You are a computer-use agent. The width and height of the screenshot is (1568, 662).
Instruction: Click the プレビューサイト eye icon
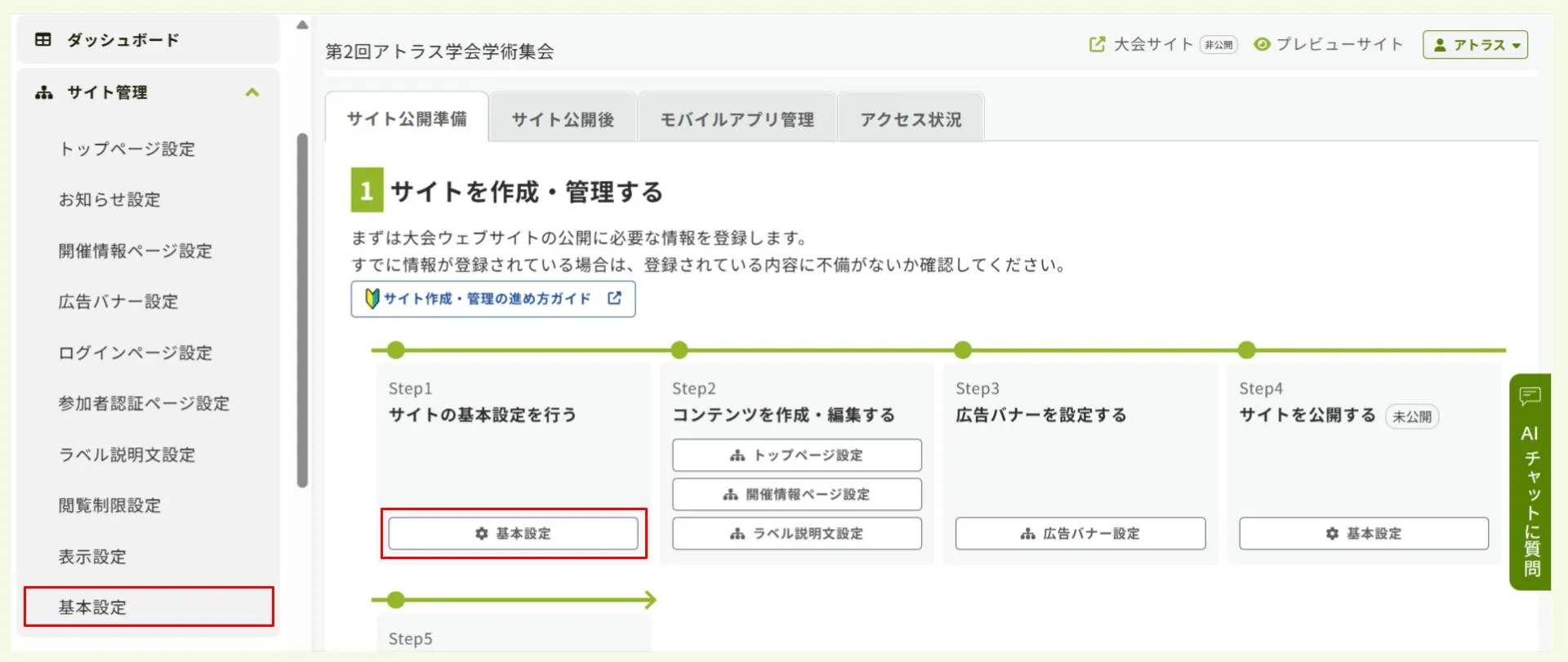click(x=1262, y=44)
